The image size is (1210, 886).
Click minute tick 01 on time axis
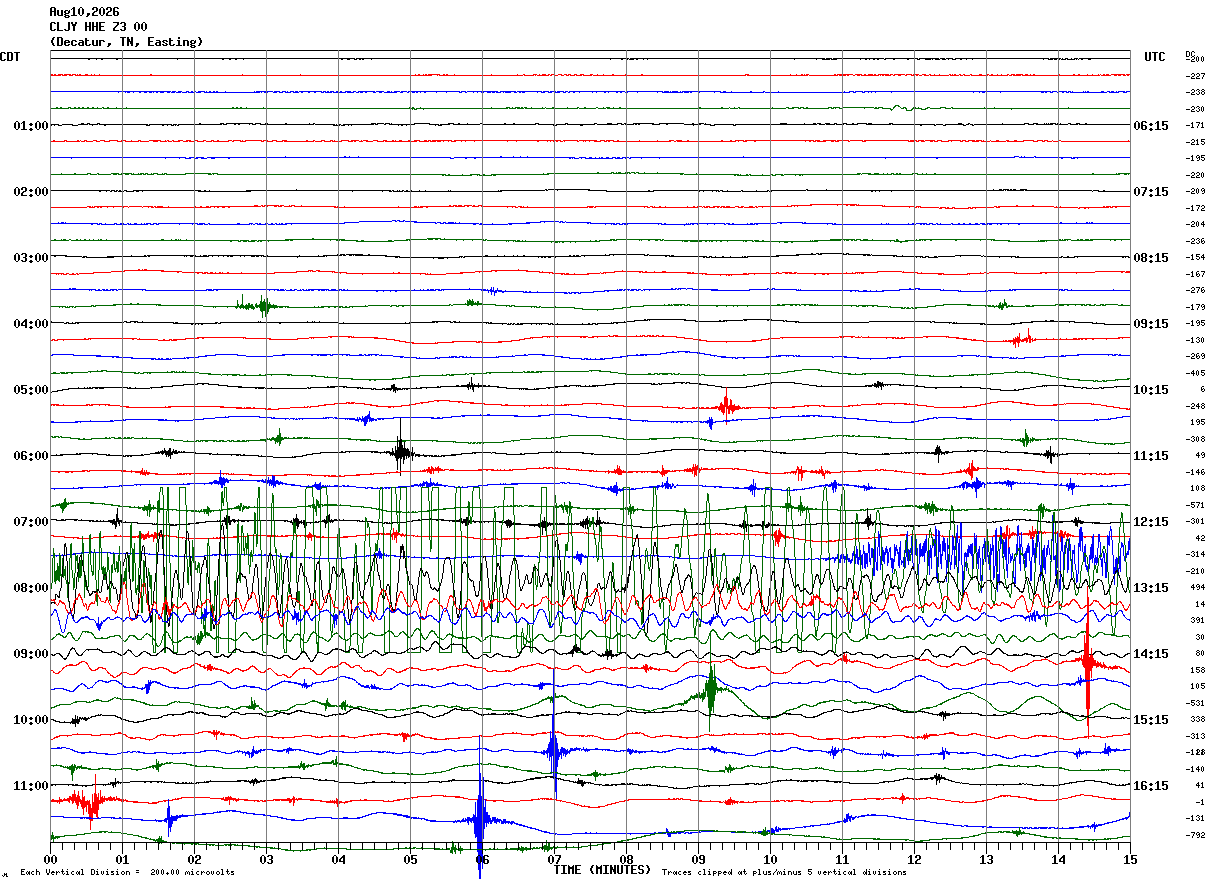pyautogui.click(x=122, y=859)
